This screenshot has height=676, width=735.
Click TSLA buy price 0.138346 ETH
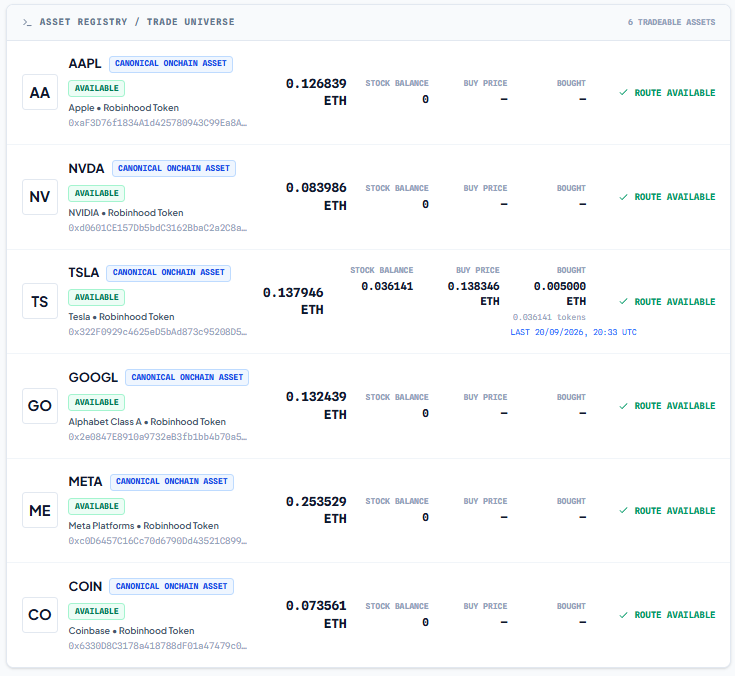coord(473,293)
